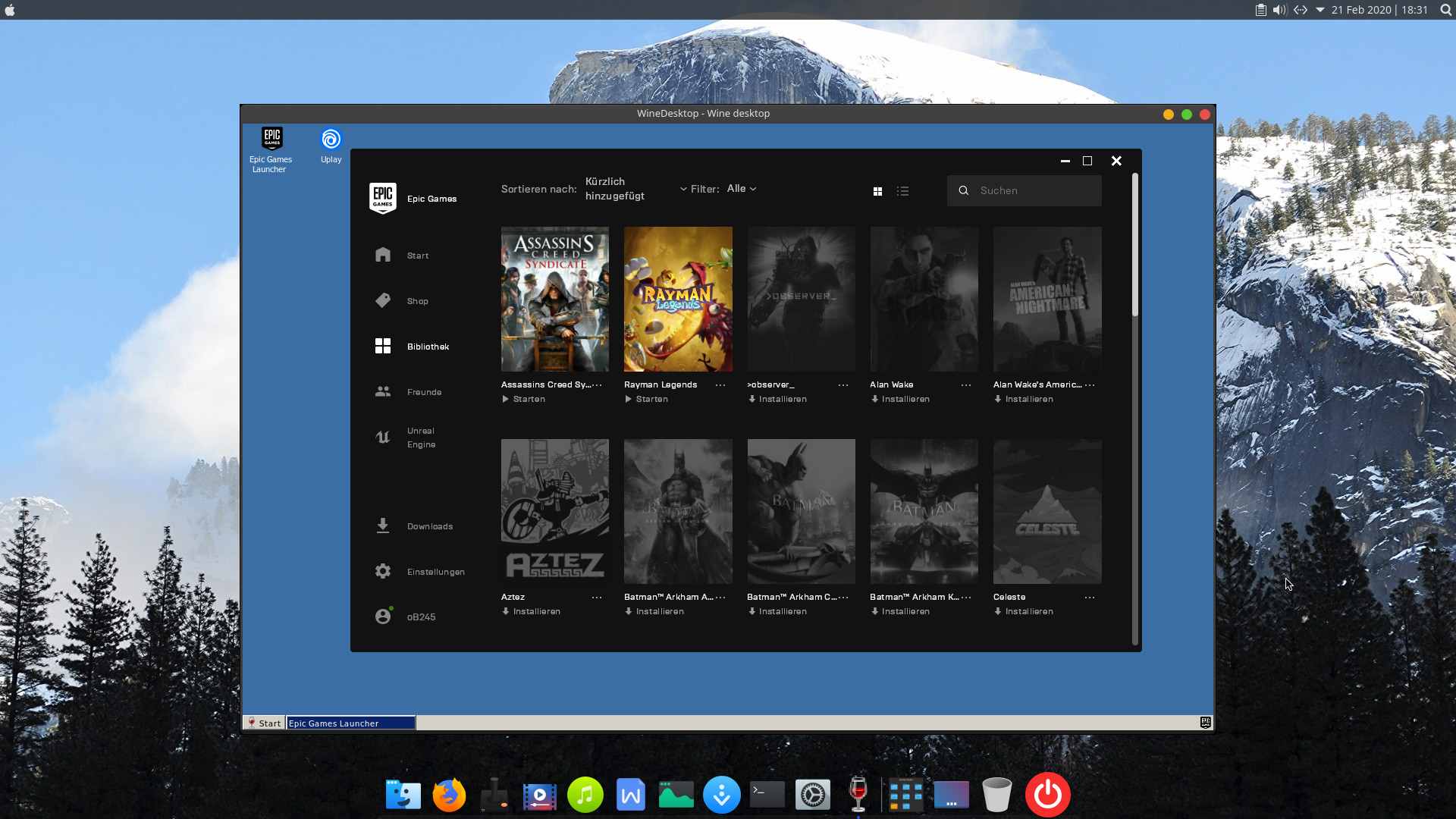Select the Celeste game cover
1456x819 pixels.
click(x=1047, y=511)
